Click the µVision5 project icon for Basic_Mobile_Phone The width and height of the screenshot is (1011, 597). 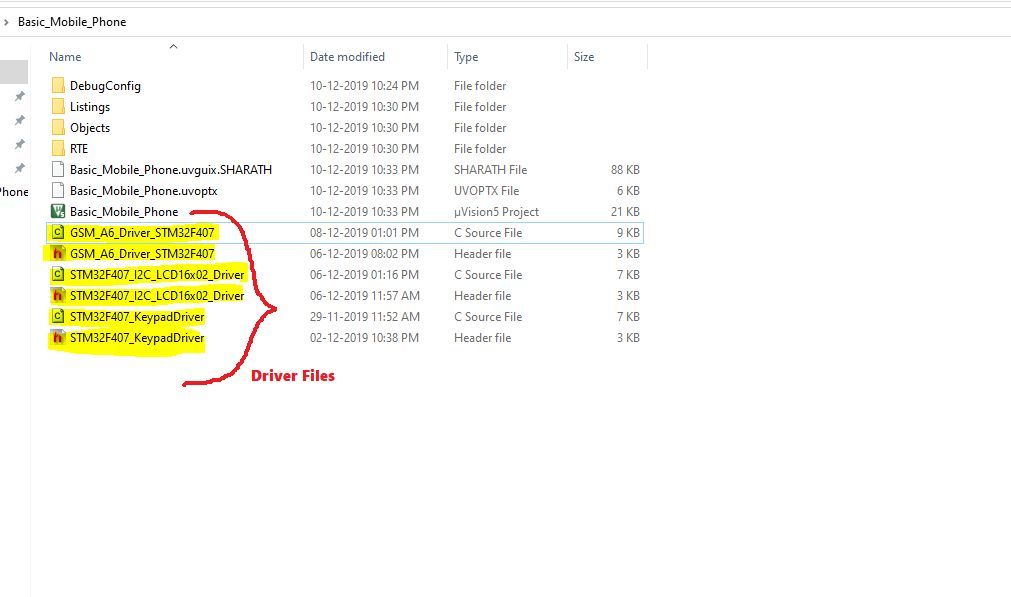[58, 211]
